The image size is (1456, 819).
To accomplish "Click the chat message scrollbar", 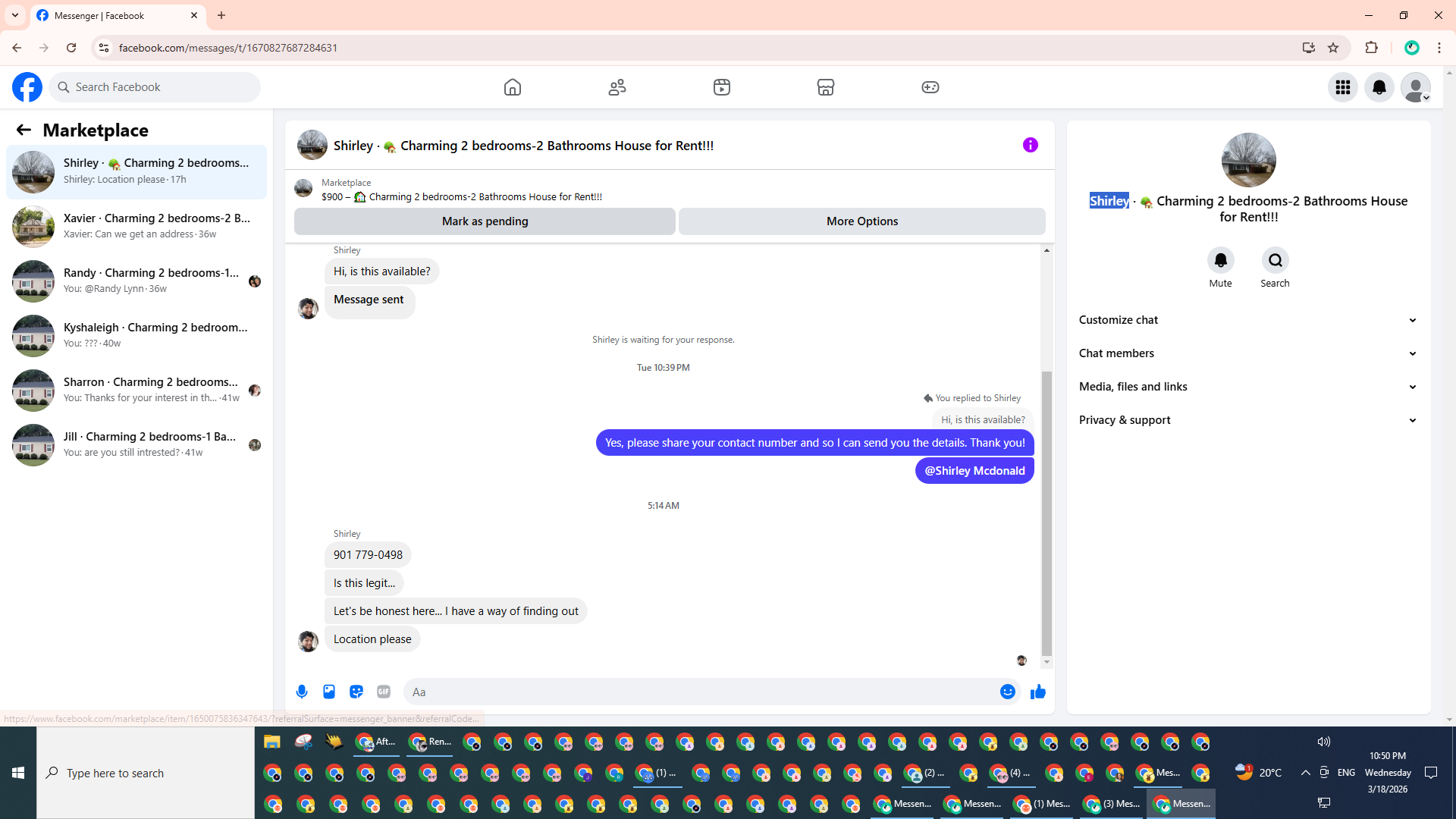I will click(1046, 513).
